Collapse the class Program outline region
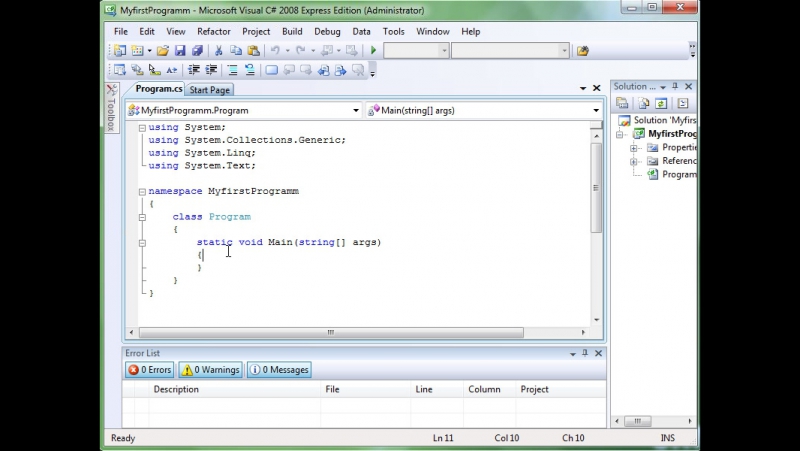800x451 pixels. pos(142,217)
